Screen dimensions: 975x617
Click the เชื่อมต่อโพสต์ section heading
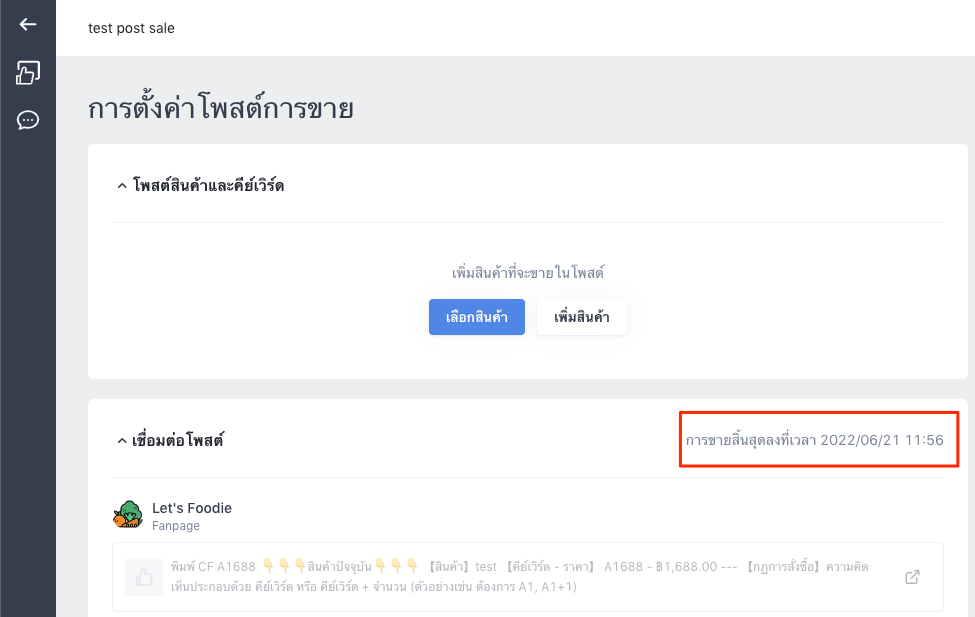point(178,440)
